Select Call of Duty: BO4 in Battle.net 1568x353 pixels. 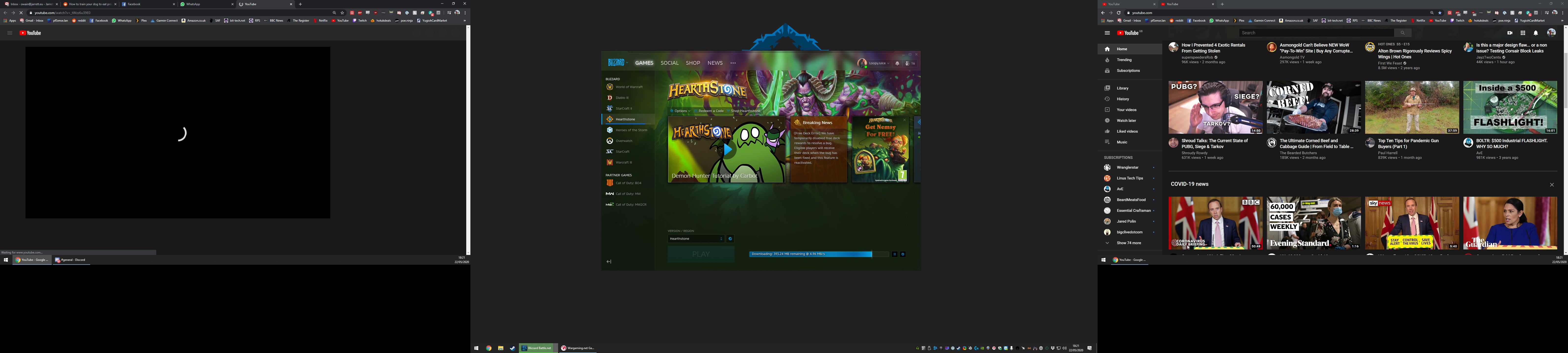[x=628, y=183]
